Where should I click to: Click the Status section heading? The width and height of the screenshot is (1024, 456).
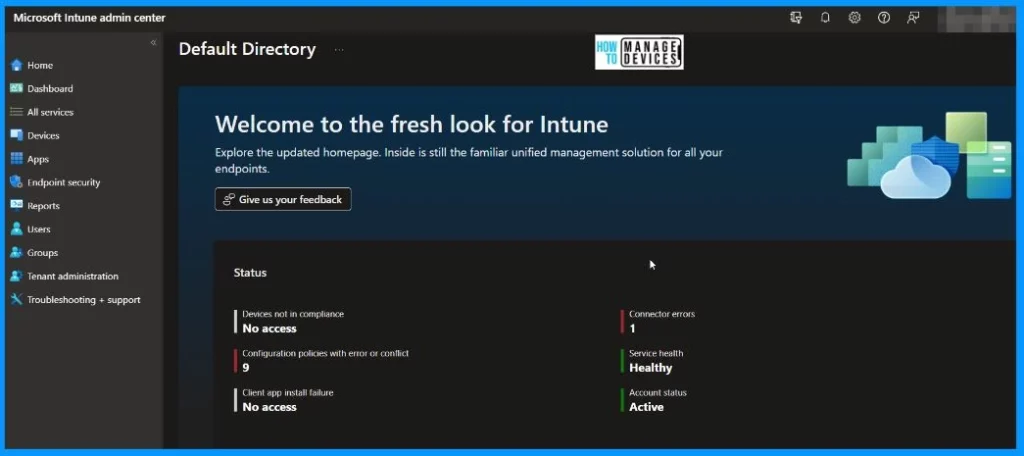[x=250, y=272]
